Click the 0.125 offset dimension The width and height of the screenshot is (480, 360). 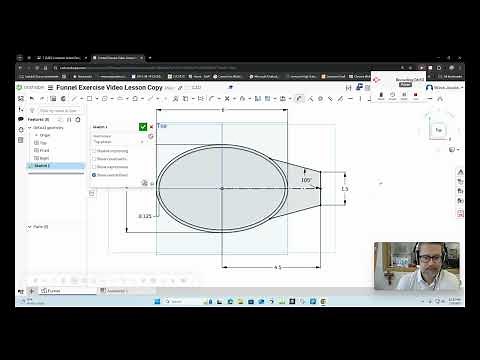145,216
